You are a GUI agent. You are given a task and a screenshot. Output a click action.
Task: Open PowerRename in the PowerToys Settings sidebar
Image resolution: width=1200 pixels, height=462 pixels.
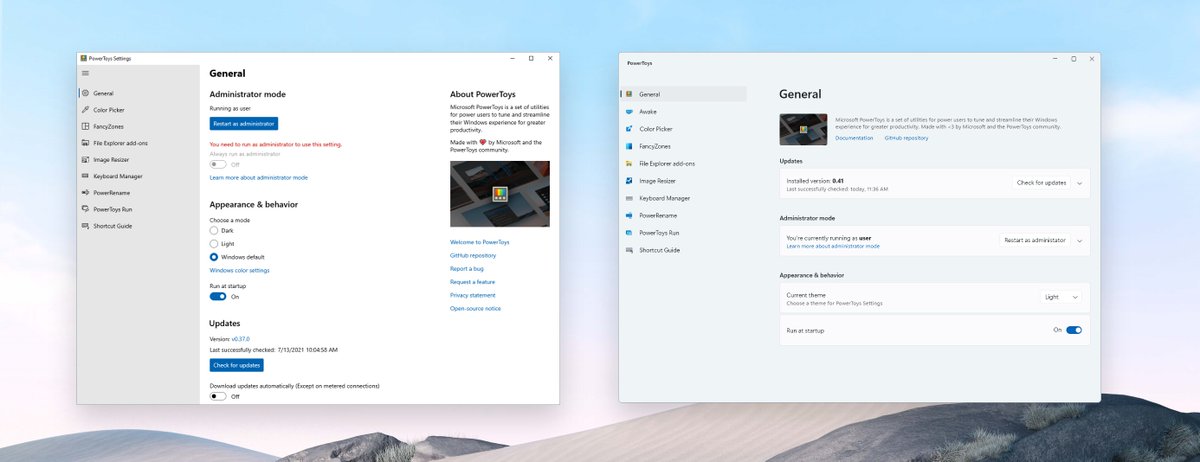pyautogui.click(x=138, y=192)
